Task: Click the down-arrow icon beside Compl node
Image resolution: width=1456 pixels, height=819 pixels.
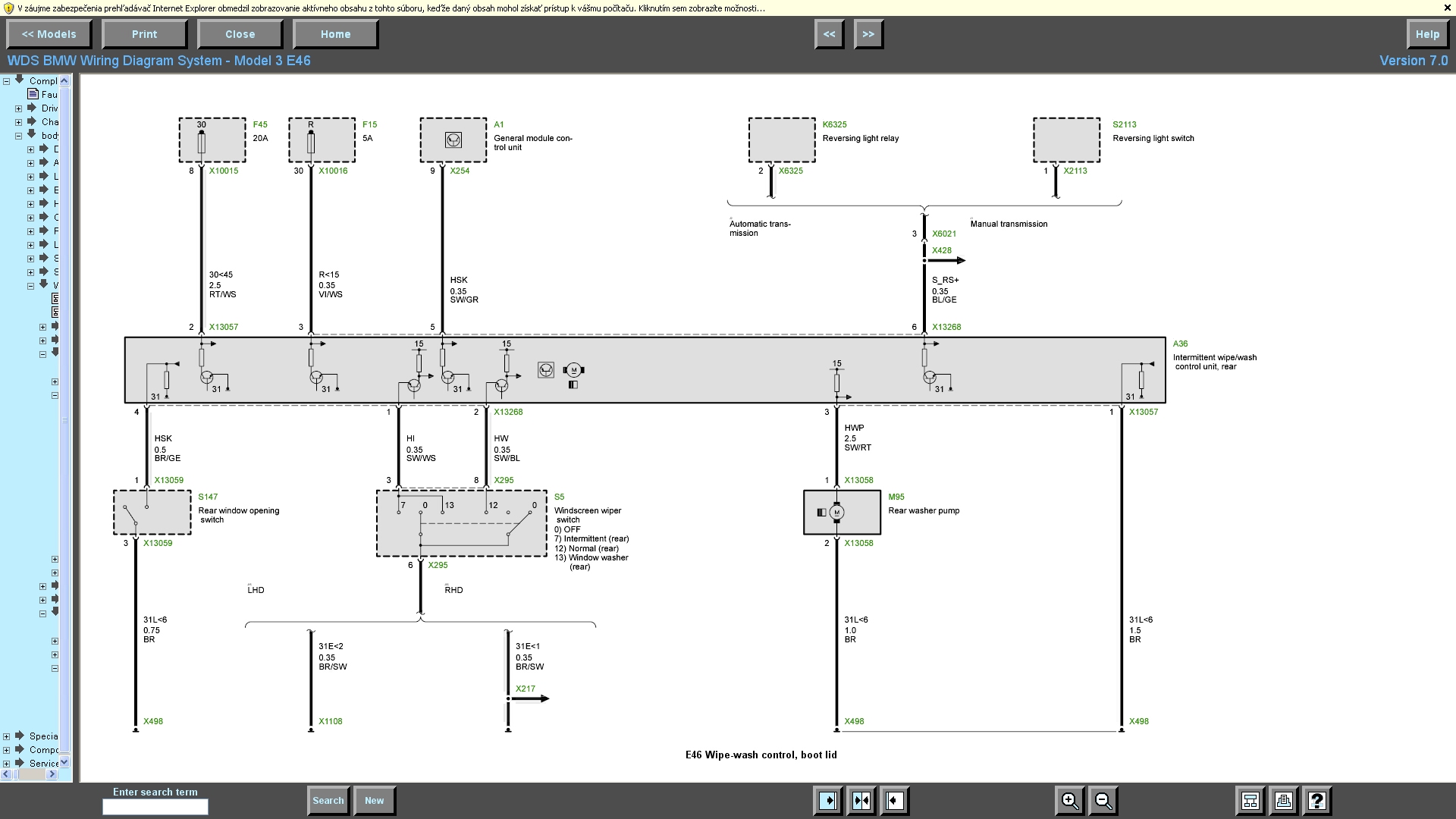Action: point(20,80)
